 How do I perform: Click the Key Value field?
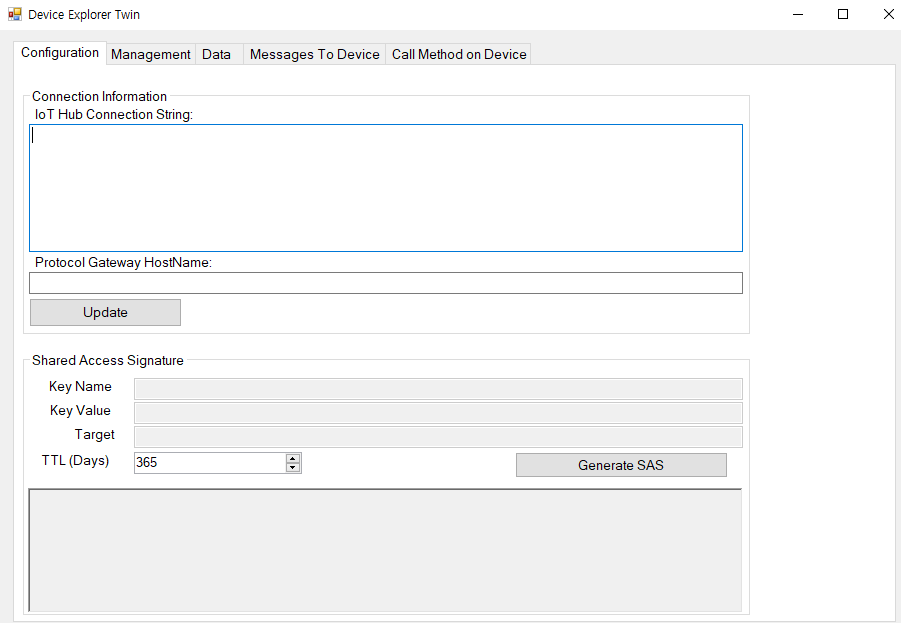(x=438, y=413)
